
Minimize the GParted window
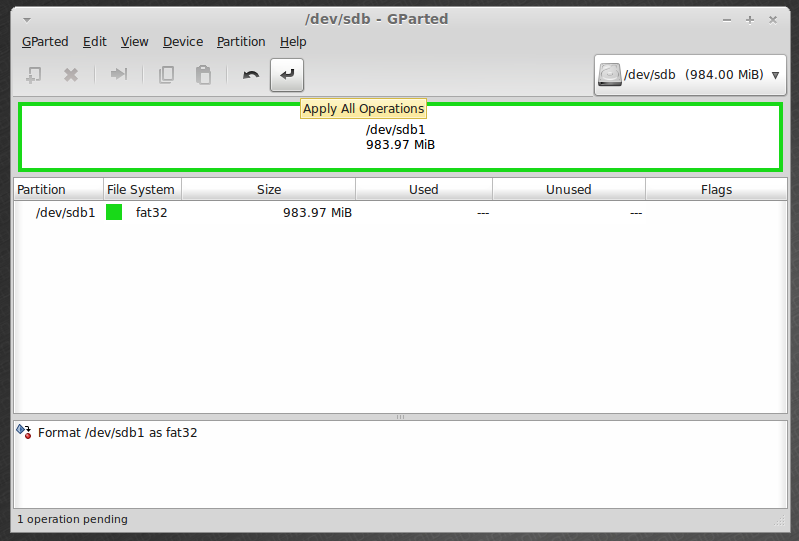[727, 20]
